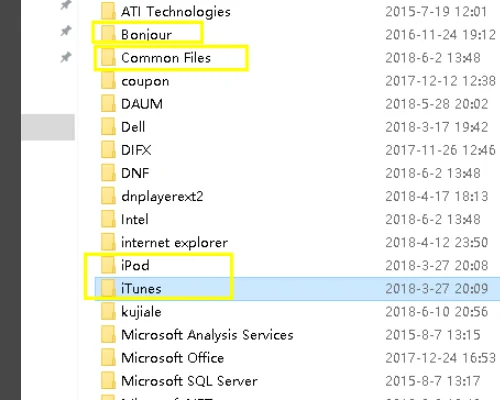Select the ATI Technologies folder name
Image resolution: width=500 pixels, height=400 pixels.
point(176,12)
